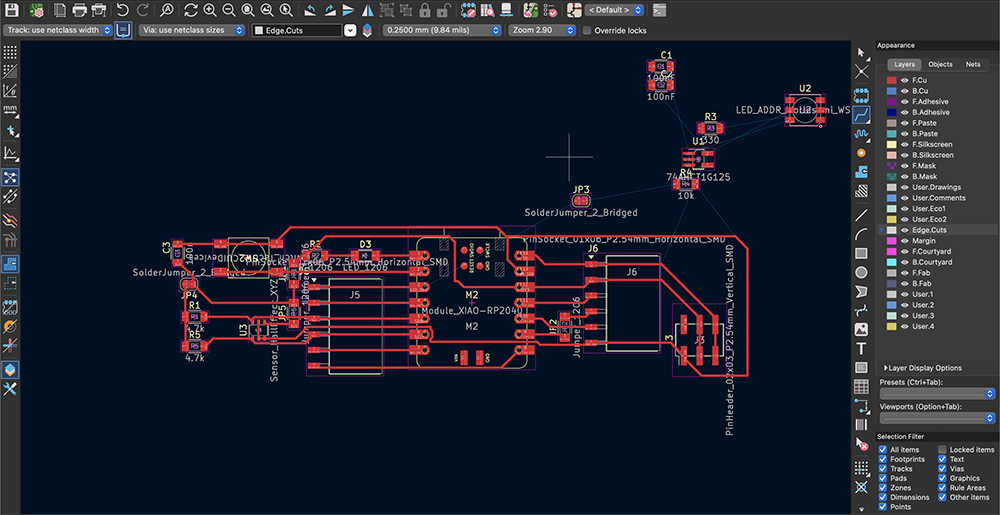Viewport: 1000px width, 515px height.
Task: Select the Draw Line tool
Action: pyautogui.click(x=862, y=215)
